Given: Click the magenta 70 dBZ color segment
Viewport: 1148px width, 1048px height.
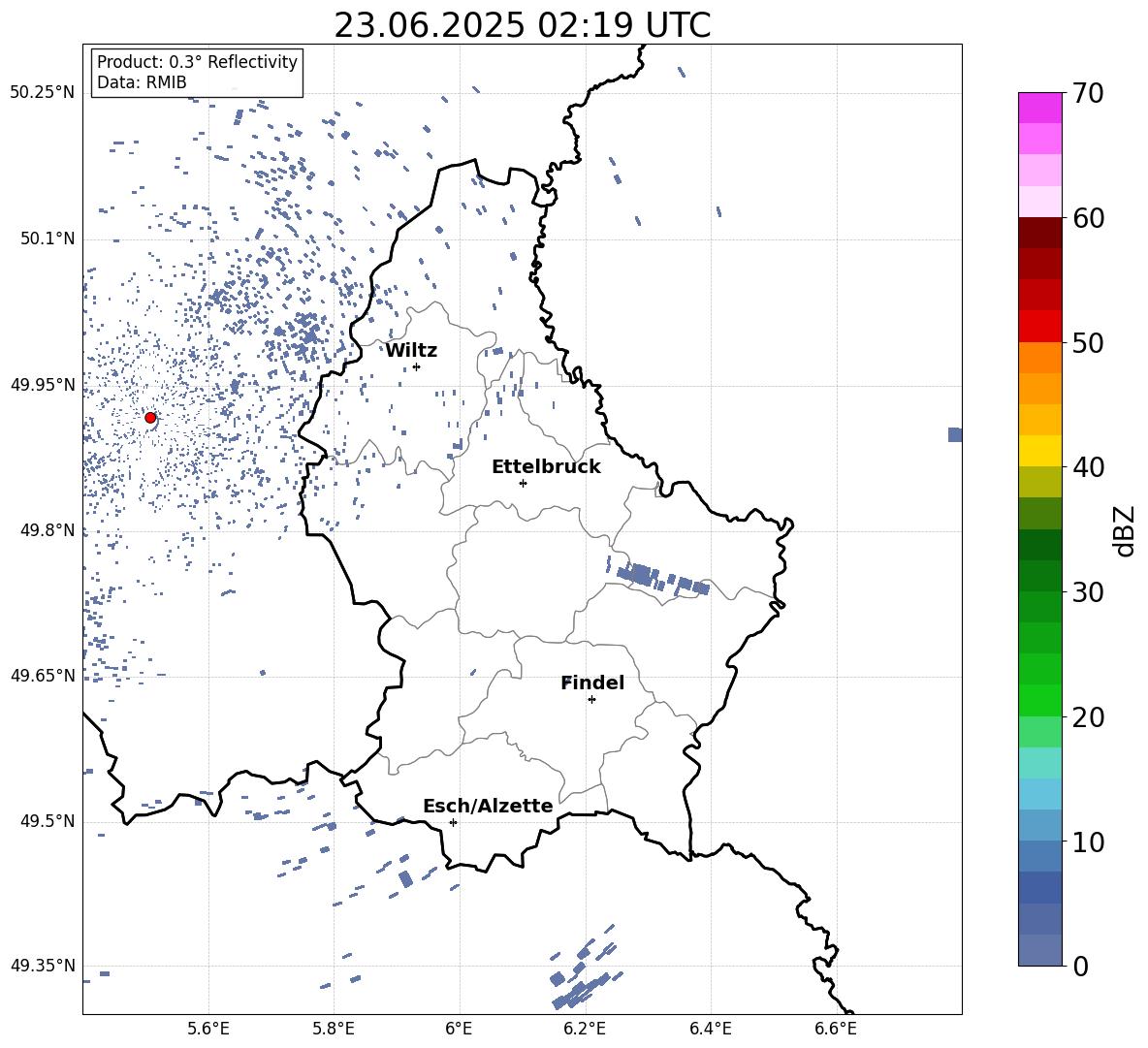Looking at the screenshot, I should 1039,108.
